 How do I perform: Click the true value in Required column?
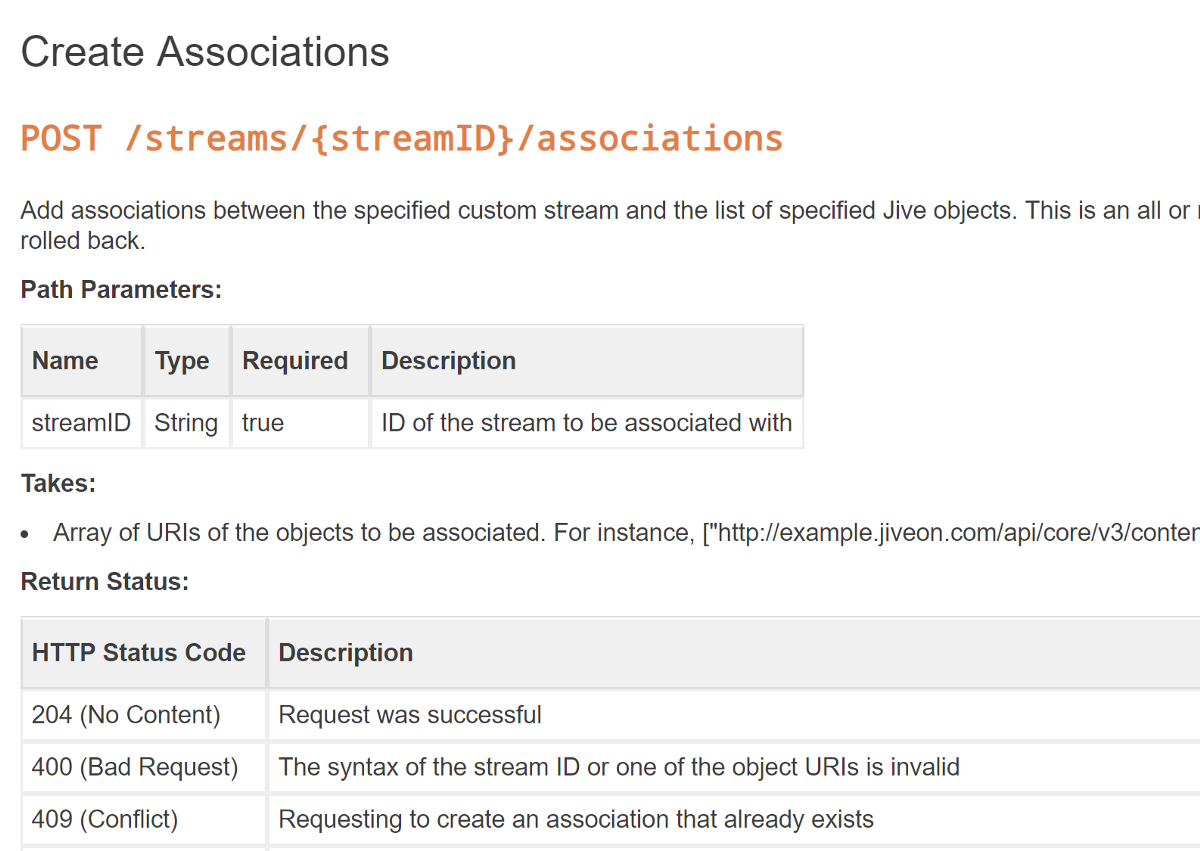[x=263, y=423]
